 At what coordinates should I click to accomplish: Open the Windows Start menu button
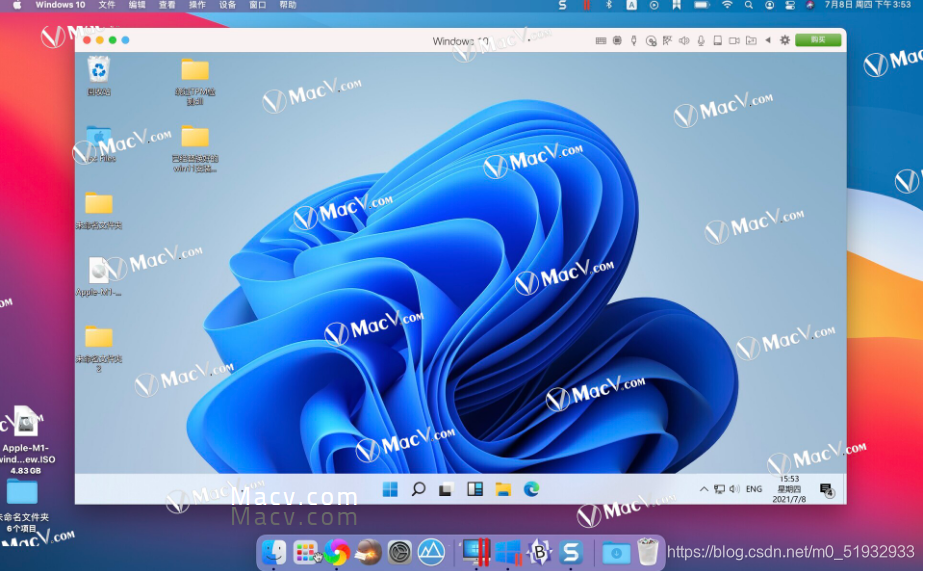tap(390, 489)
